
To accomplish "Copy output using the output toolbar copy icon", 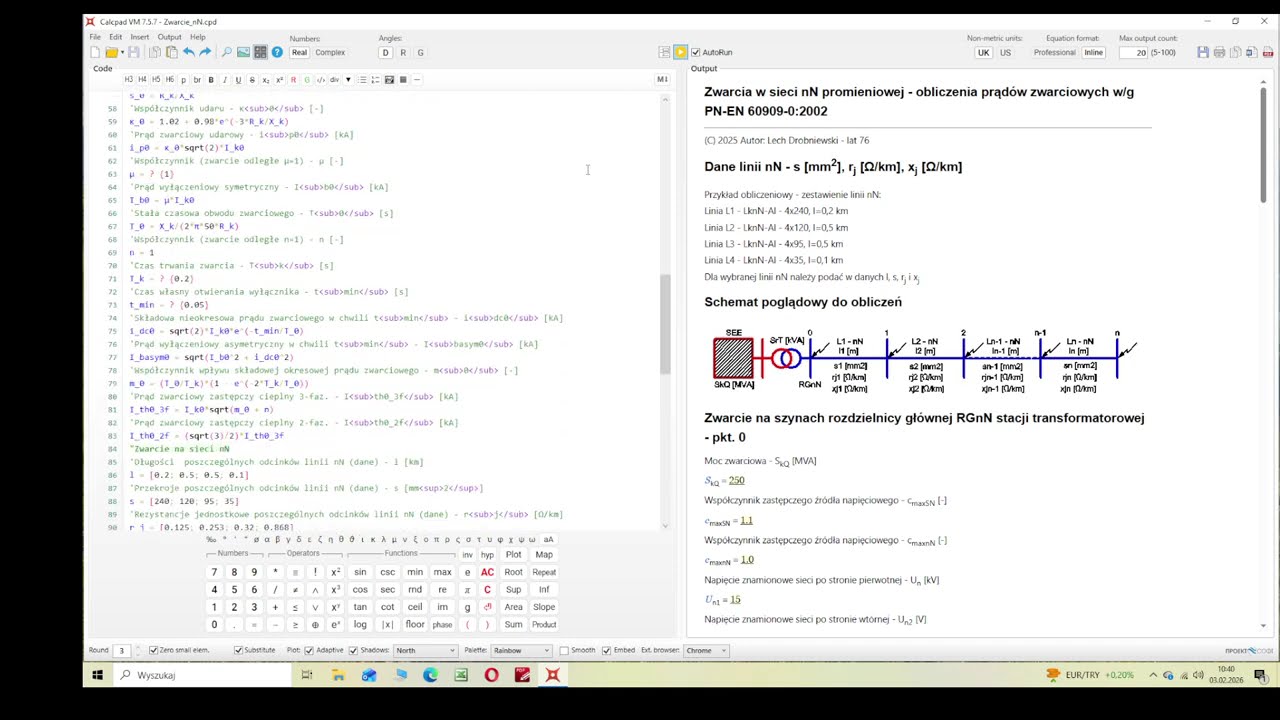I will (x=1236, y=52).
